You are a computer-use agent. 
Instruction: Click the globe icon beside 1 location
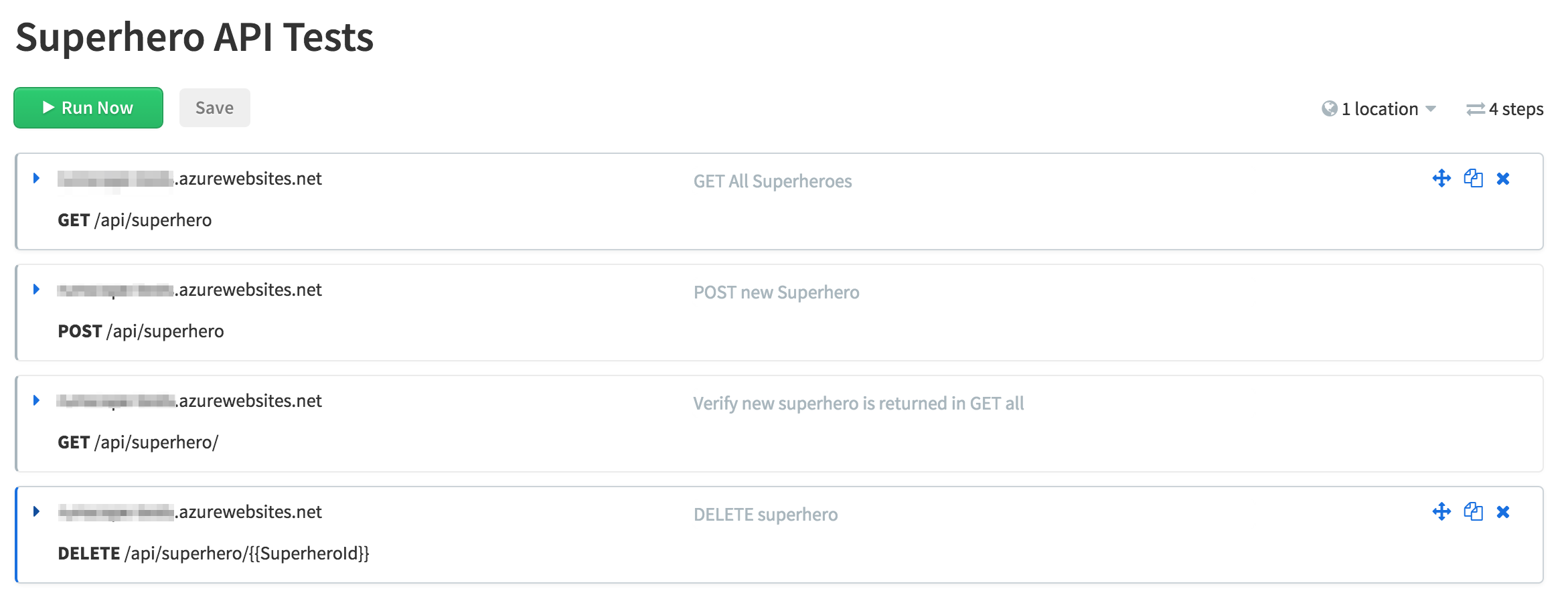1329,108
